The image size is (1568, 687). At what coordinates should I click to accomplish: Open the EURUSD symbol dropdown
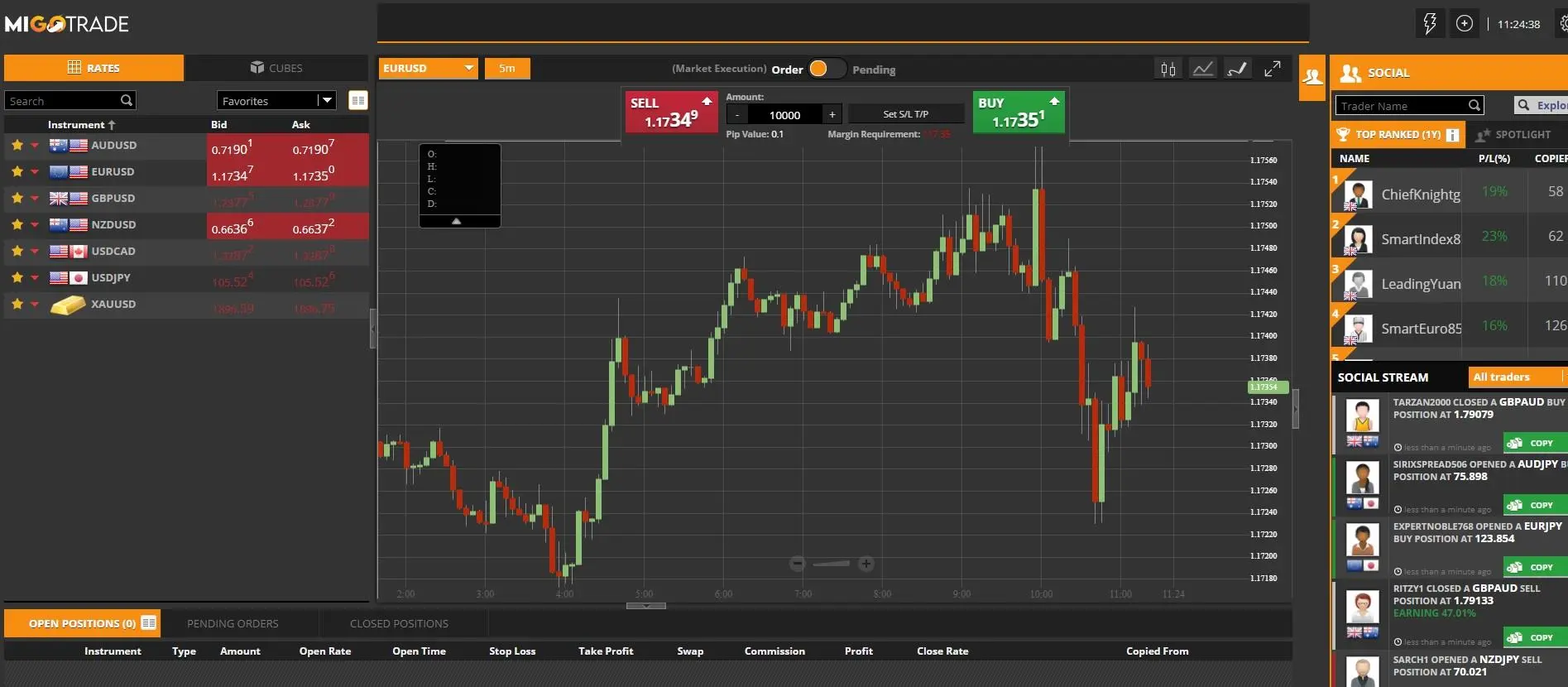point(429,68)
